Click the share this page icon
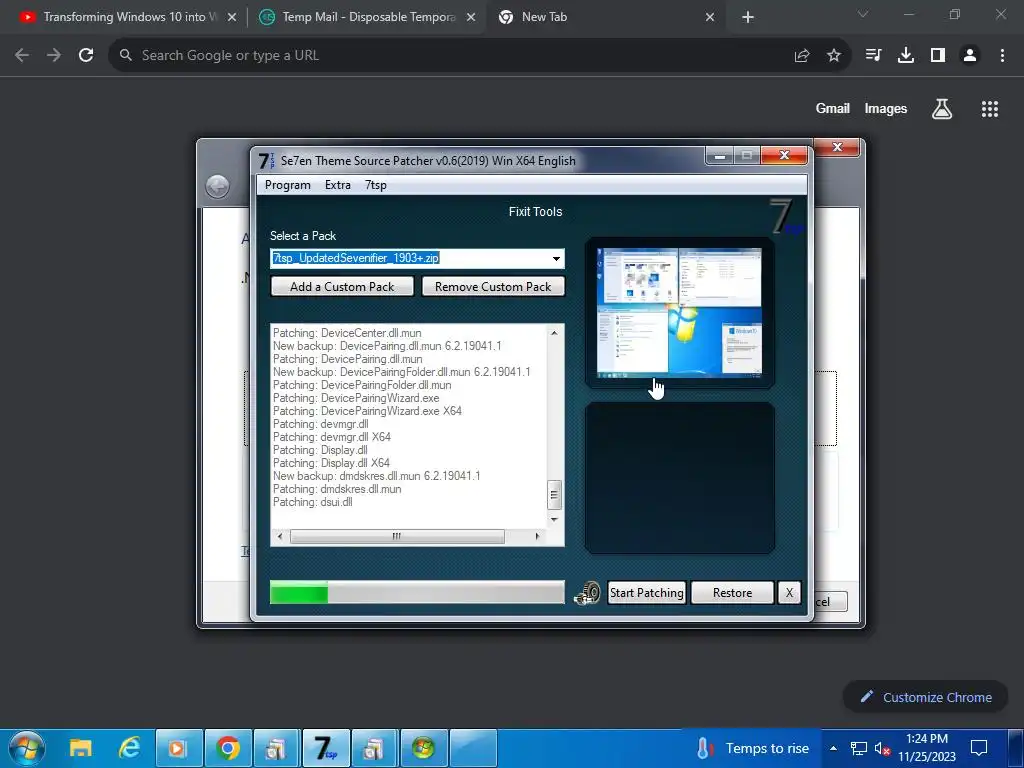This screenshot has height=768, width=1024. coord(802,56)
